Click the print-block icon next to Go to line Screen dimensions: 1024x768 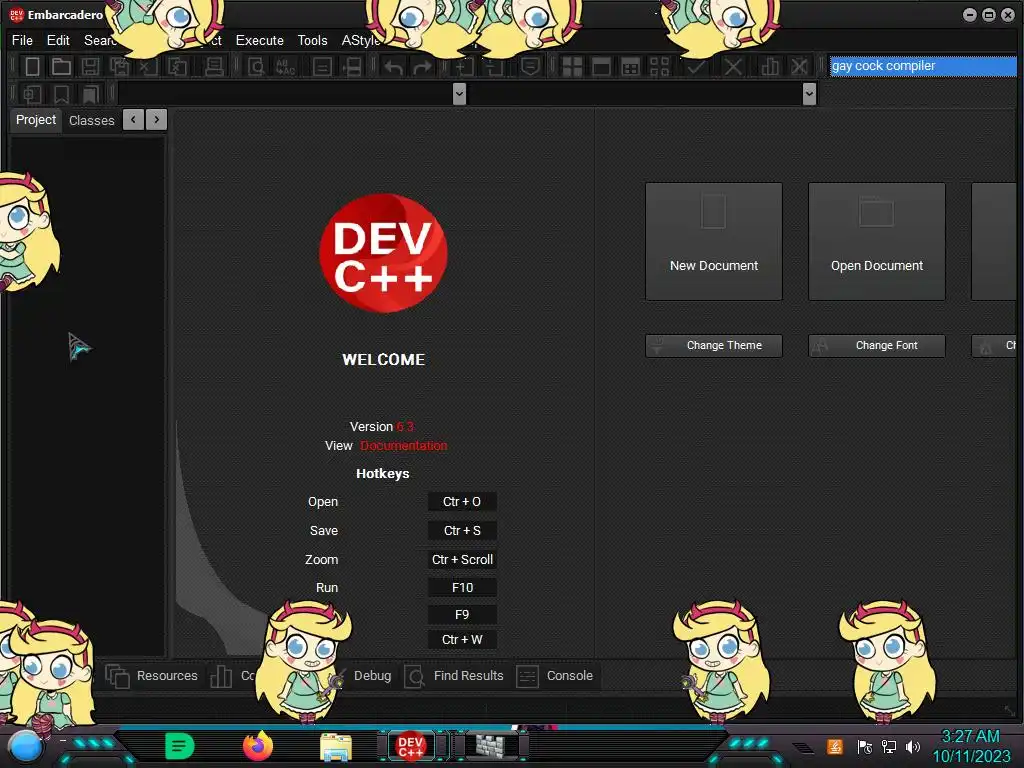tap(351, 66)
